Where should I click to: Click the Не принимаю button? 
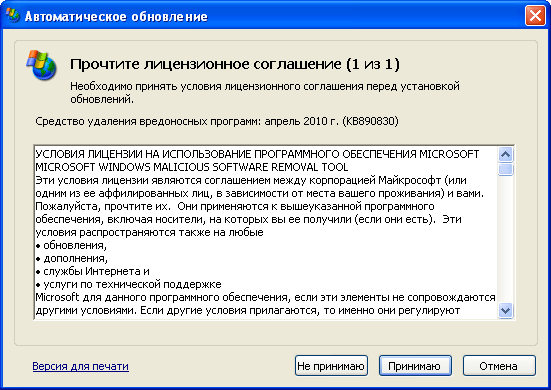[x=331, y=366]
